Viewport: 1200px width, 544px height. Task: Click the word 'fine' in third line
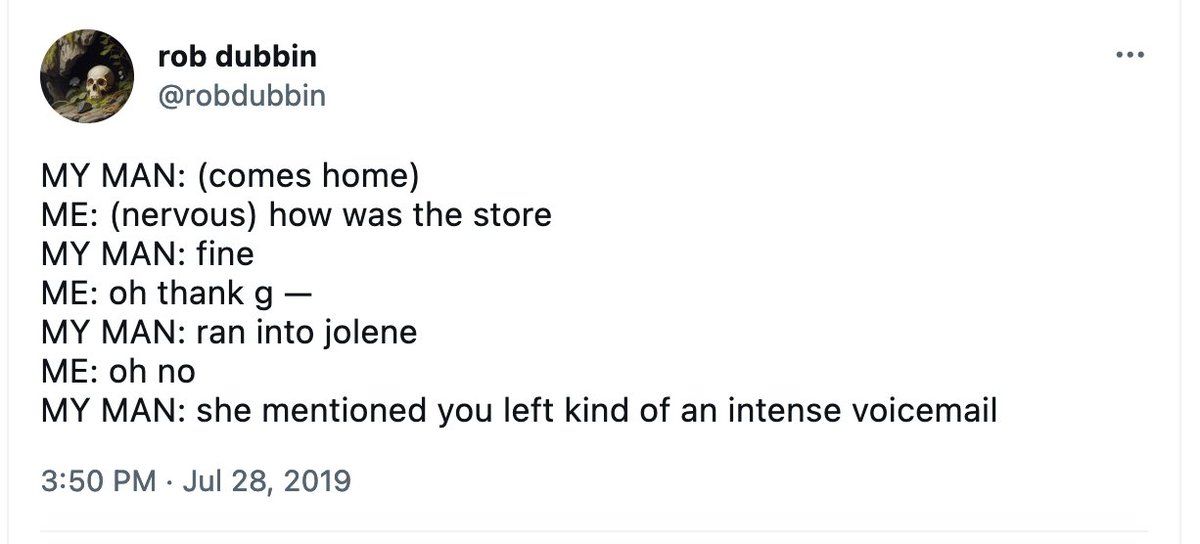(225, 254)
